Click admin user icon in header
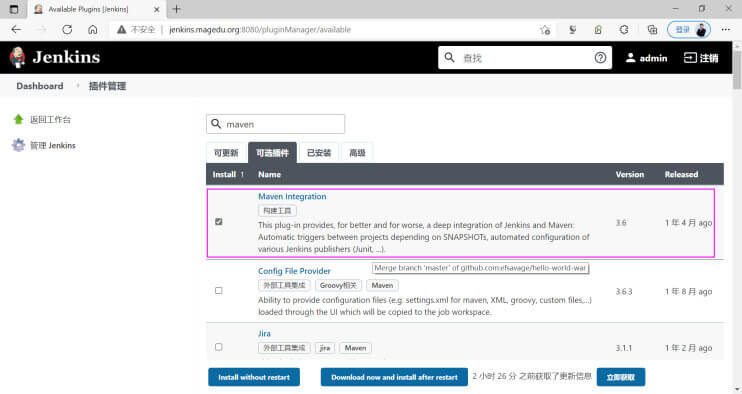Viewport: 742px width, 394px height. pyautogui.click(x=630, y=58)
